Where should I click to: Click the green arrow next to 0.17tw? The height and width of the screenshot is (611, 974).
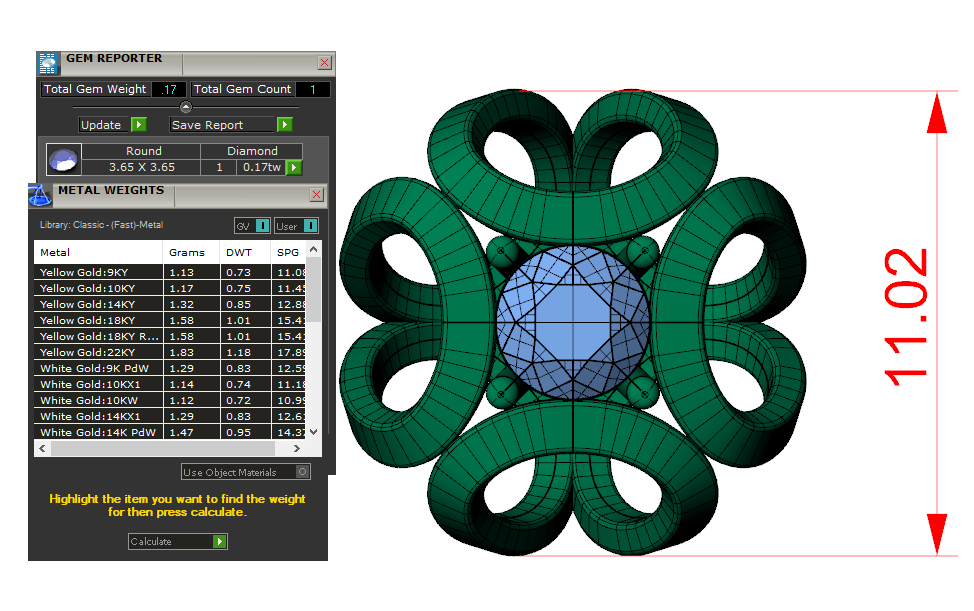(294, 167)
